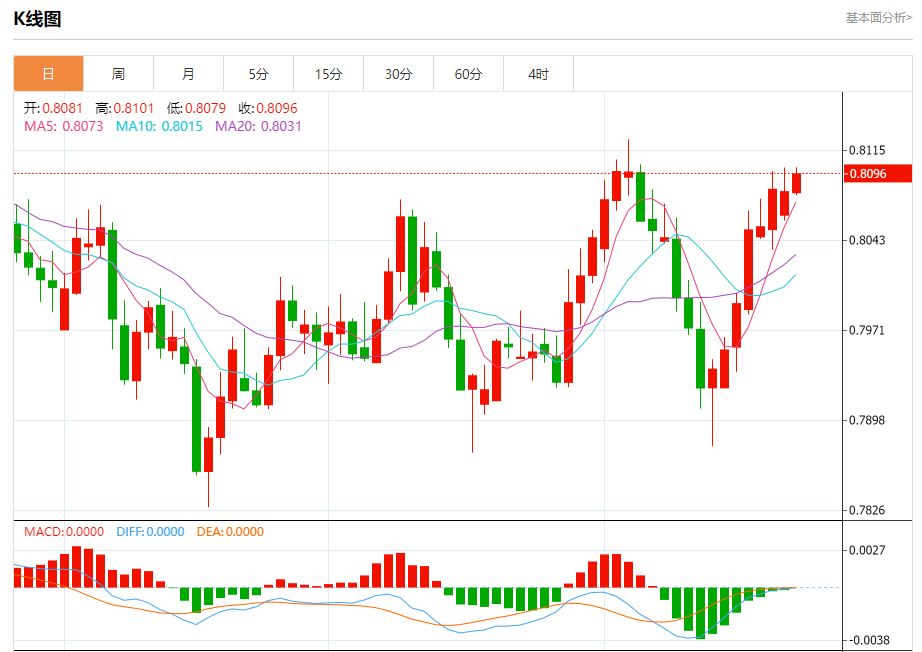The height and width of the screenshot is (652, 922).
Task: Click the MACD:0.0000 indicator label
Action: point(64,531)
